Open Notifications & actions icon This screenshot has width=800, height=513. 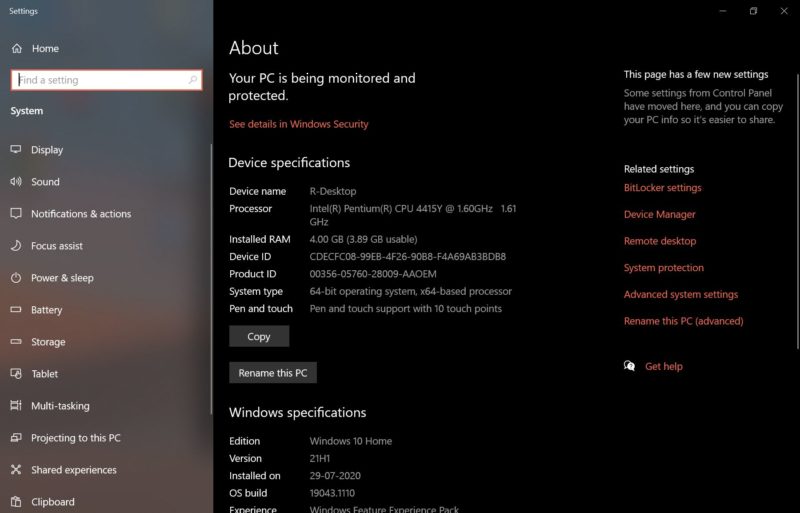16,214
